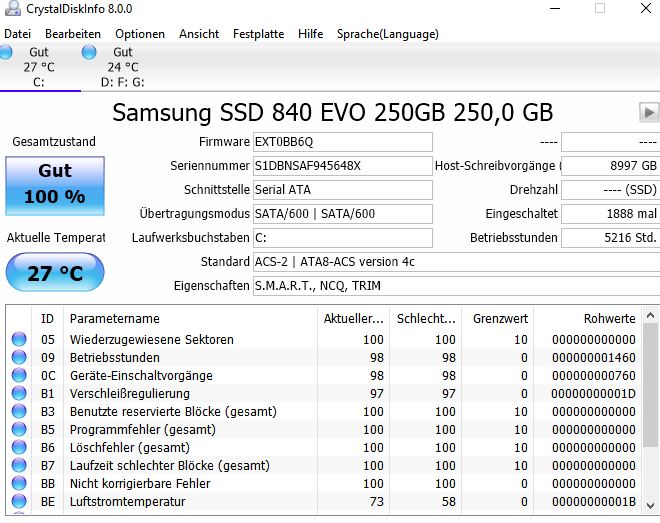Click the Übertragungsmodus field SATA/600

pyautogui.click(x=343, y=214)
